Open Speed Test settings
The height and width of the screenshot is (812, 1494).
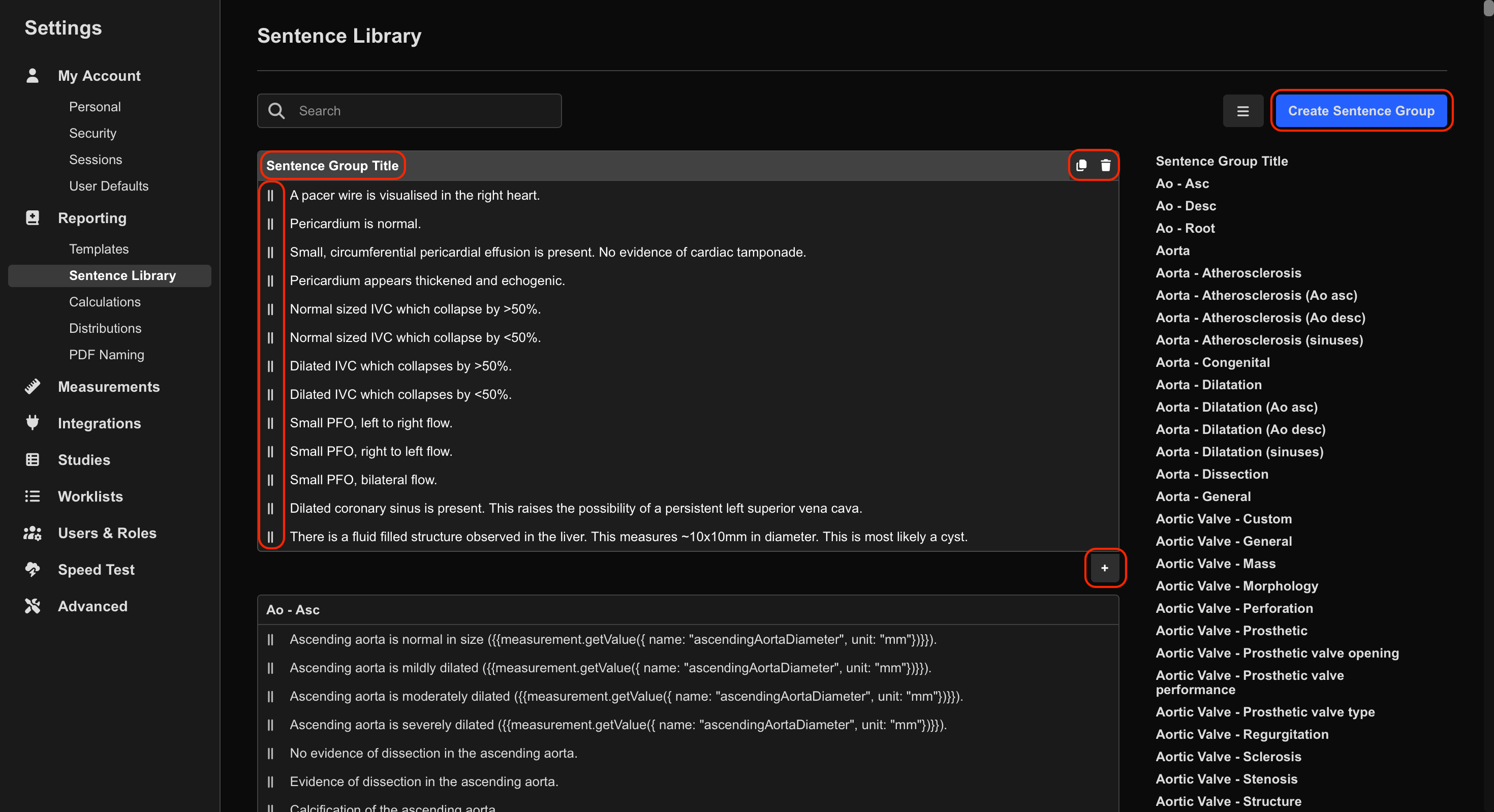[96, 570]
